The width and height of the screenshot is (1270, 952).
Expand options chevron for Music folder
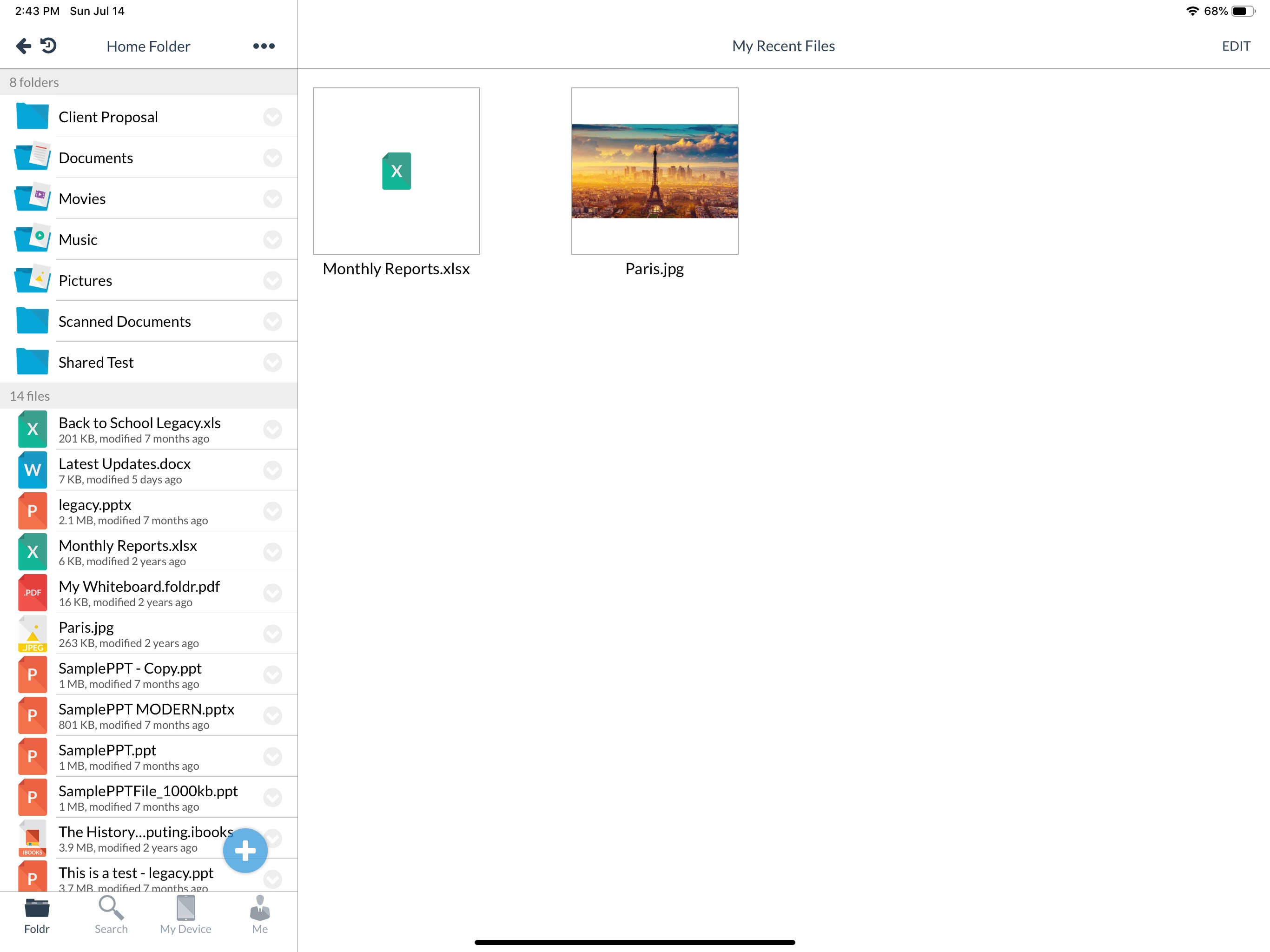click(x=273, y=239)
